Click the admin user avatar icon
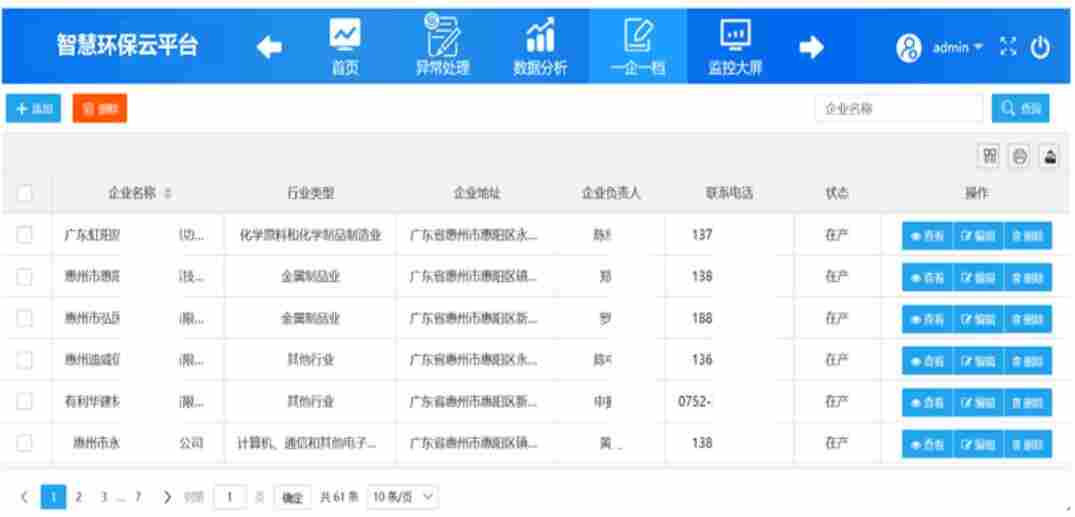 (908, 47)
